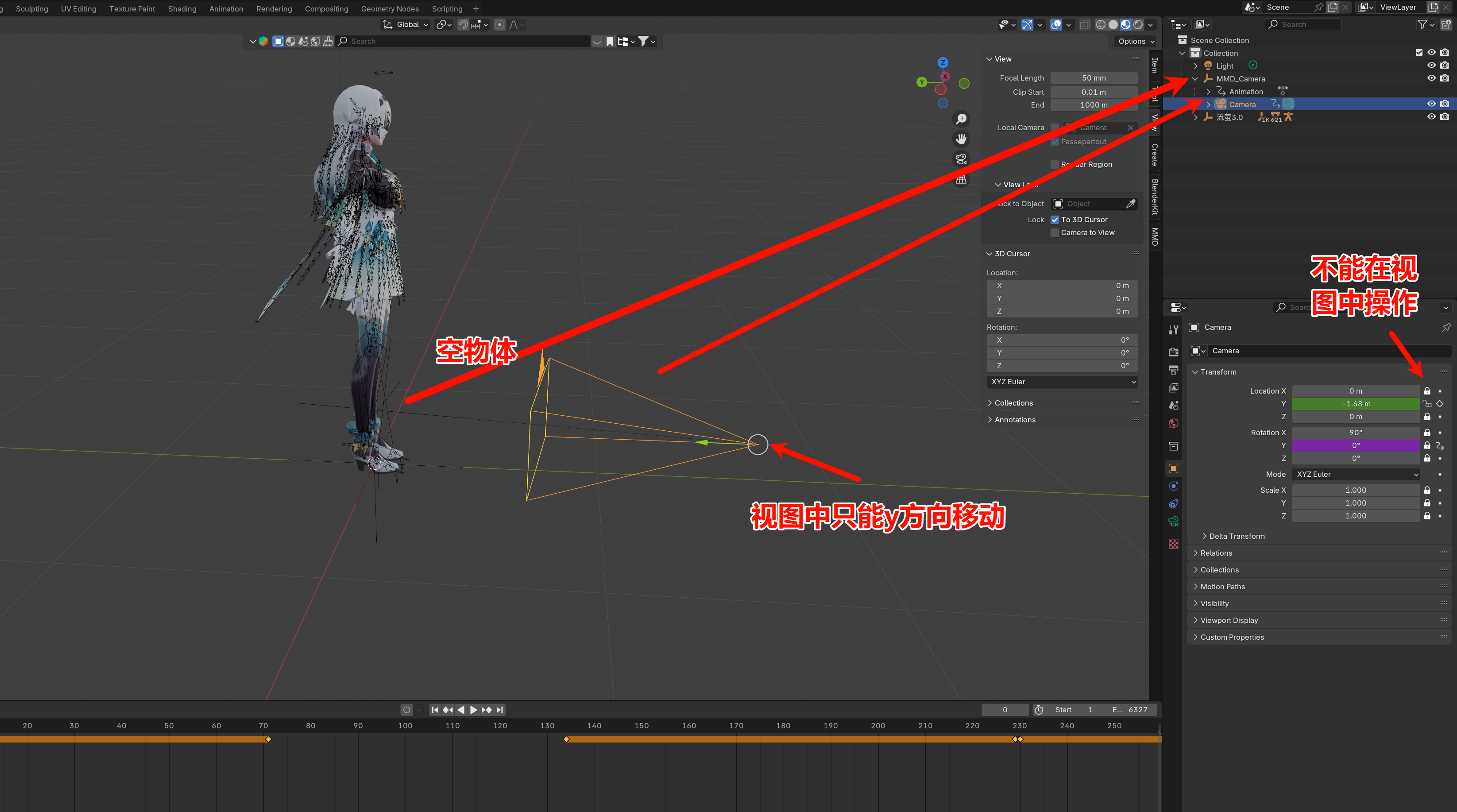Viewport: 1457px width, 812px height.
Task: Click the new collection icon in outliner
Action: click(x=1445, y=24)
